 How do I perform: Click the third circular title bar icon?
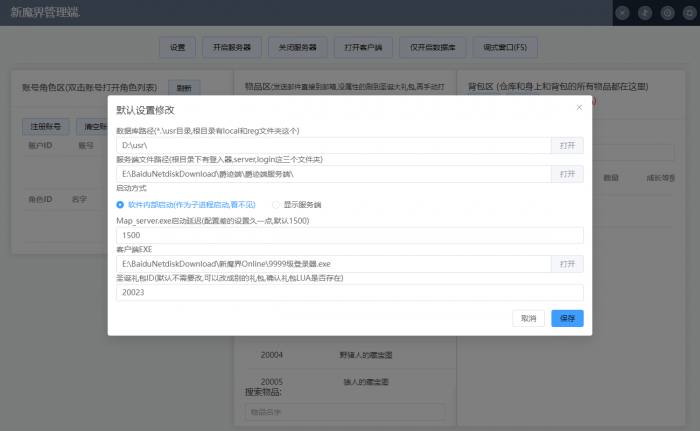(x=667, y=13)
